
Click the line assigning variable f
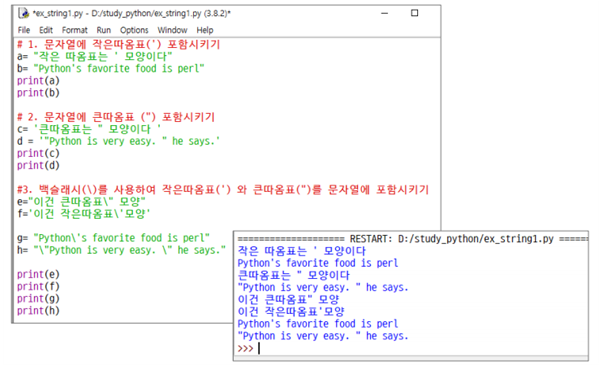pos(84,214)
